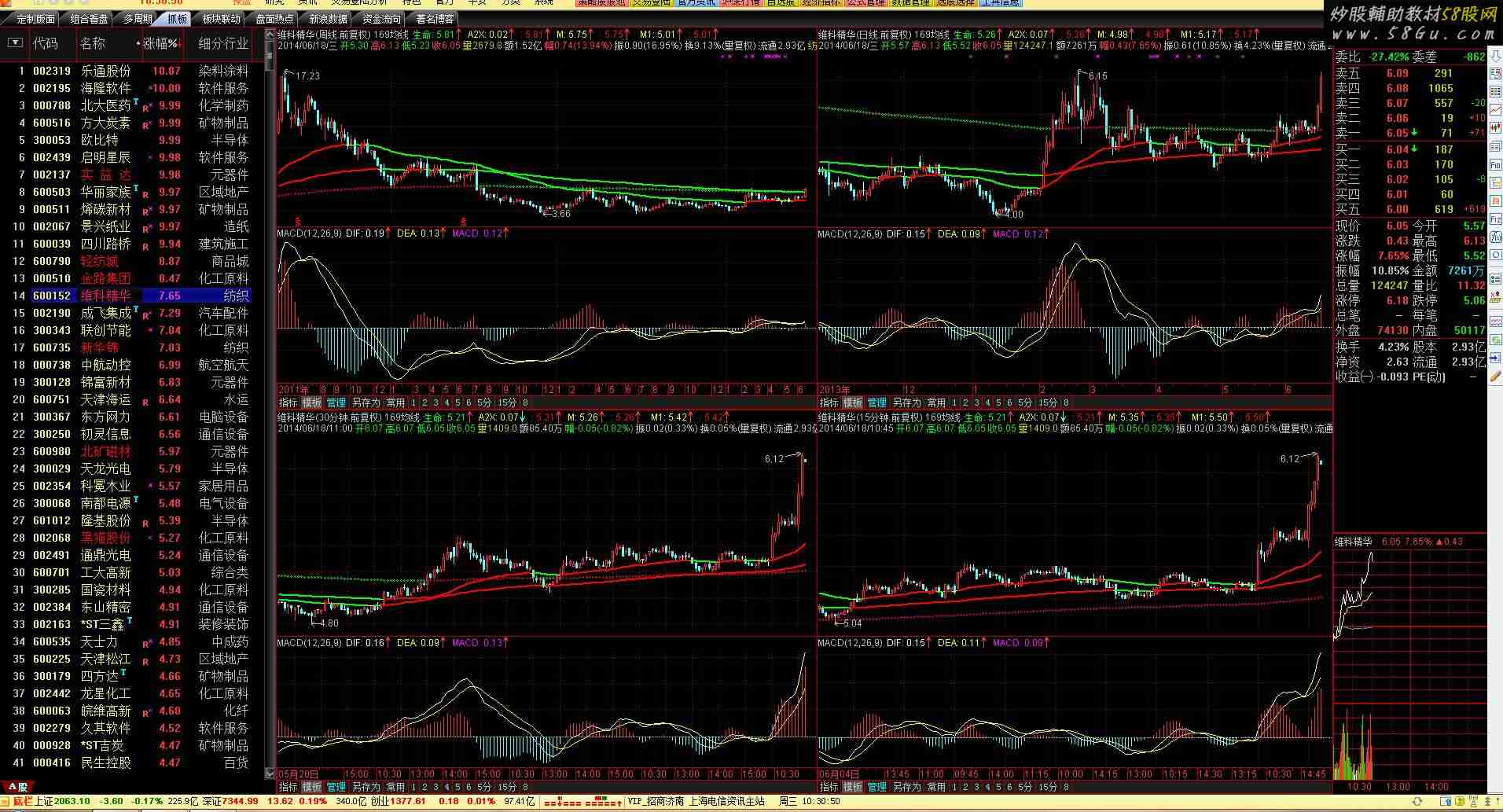The height and width of the screenshot is (812, 1503).
Task: Switch to the 多周期 tab
Action: coord(138,19)
